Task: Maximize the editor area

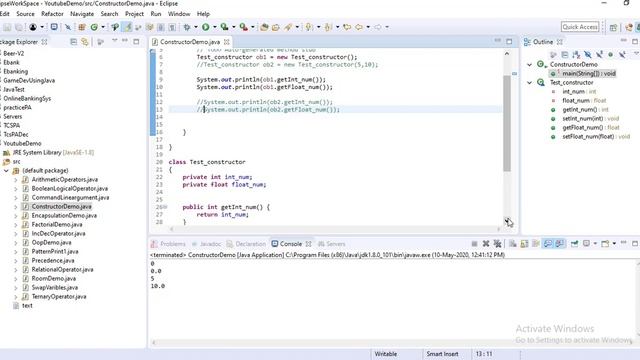Action: coord(509,42)
